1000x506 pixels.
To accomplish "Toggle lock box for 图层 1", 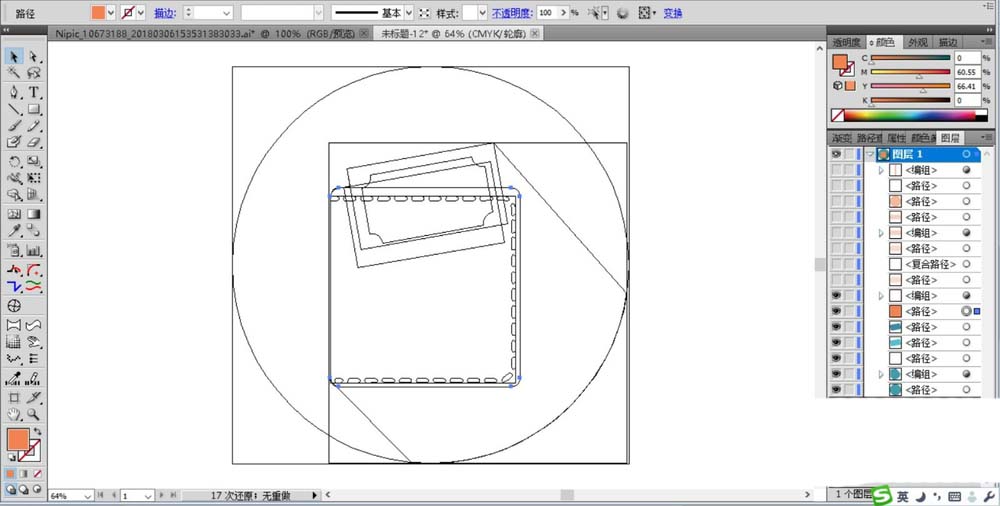I will pos(849,154).
